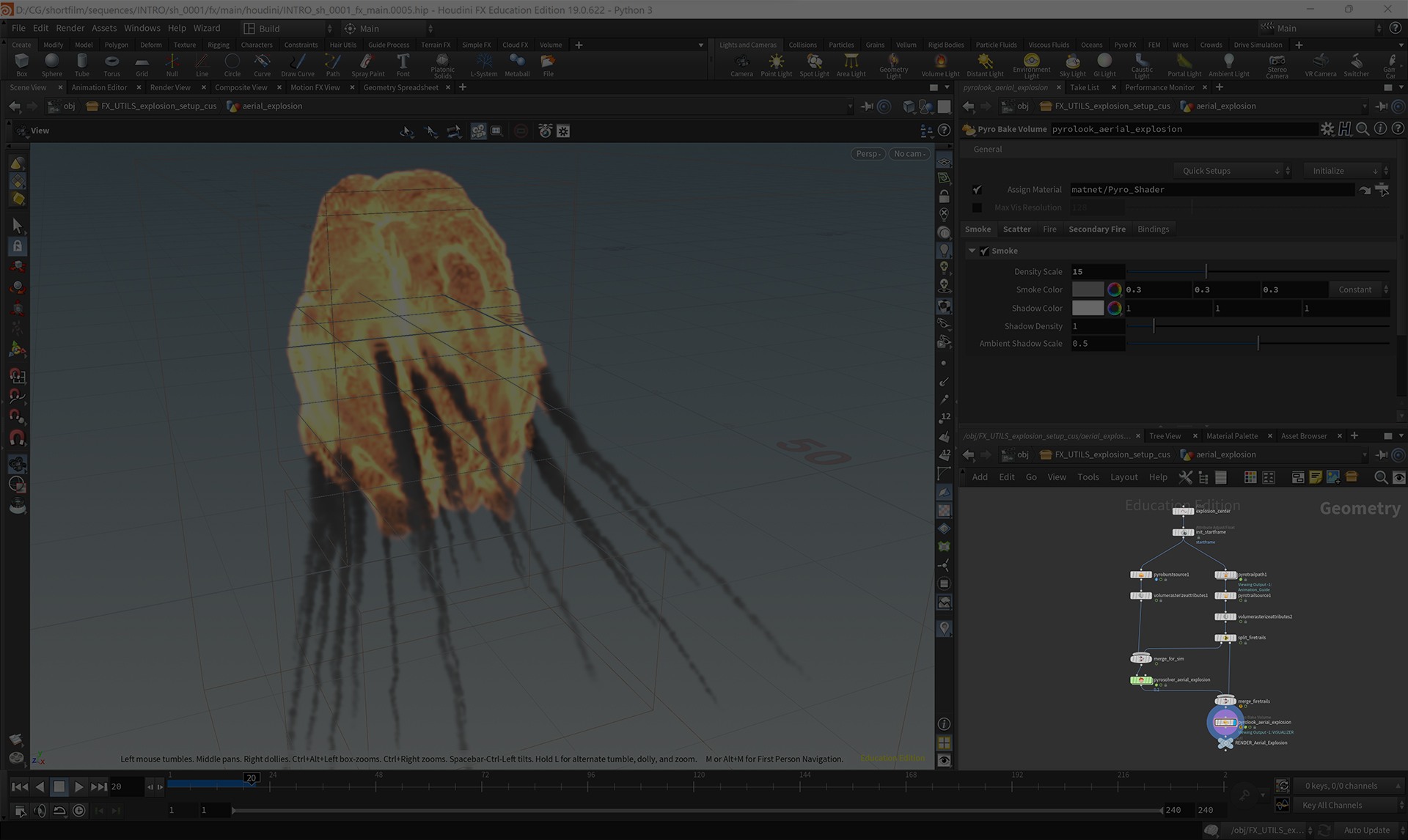This screenshot has width=1408, height=840.
Task: Select the Null shelf tool
Action: point(172,65)
